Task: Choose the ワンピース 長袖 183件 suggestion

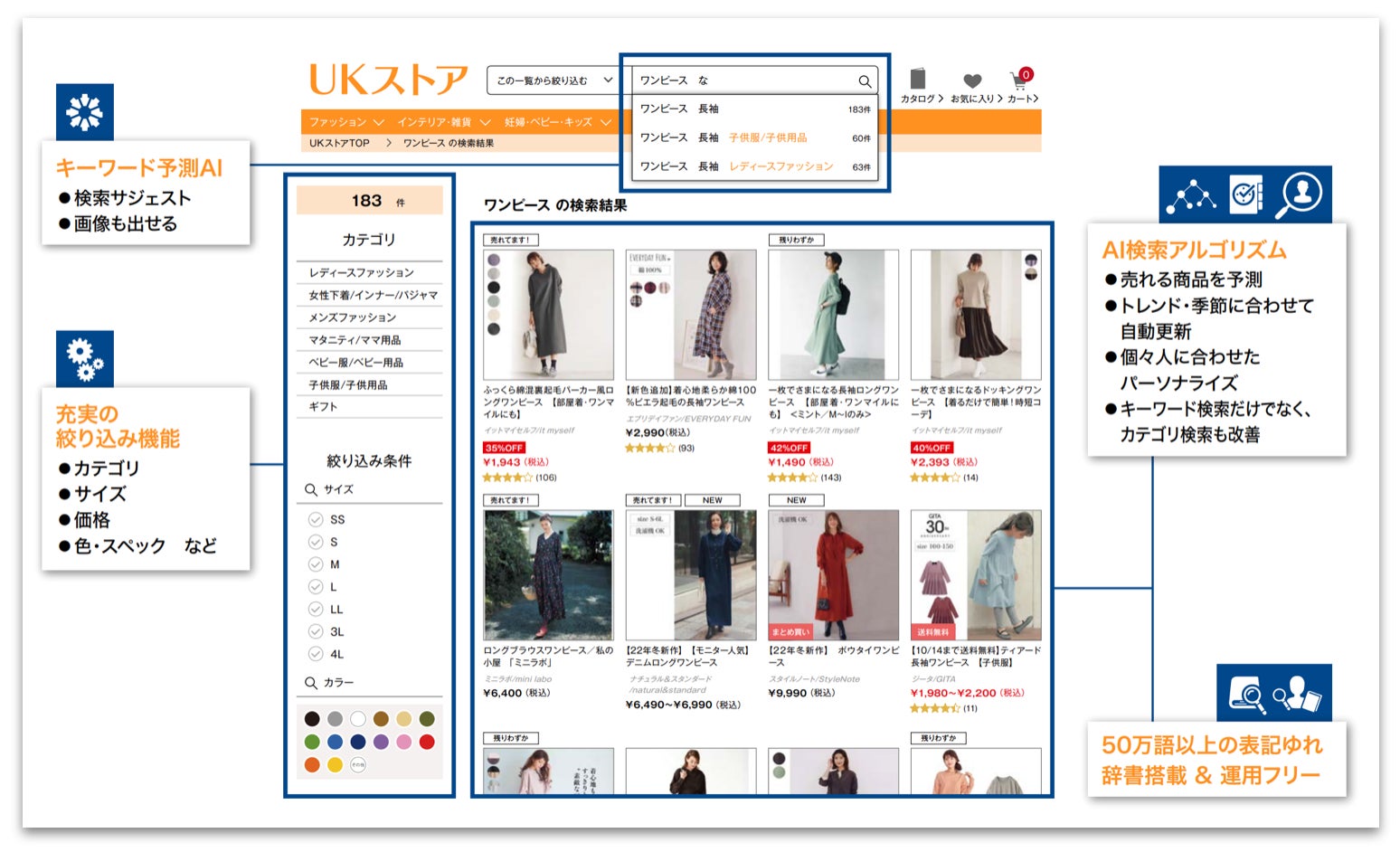Action: tap(755, 109)
